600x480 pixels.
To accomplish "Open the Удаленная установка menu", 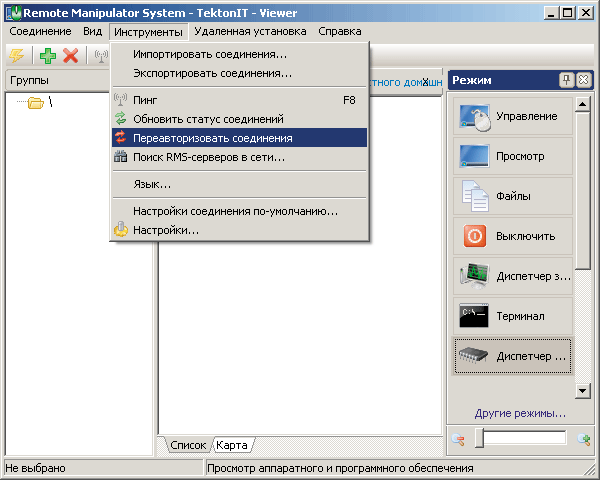I will tap(250, 31).
